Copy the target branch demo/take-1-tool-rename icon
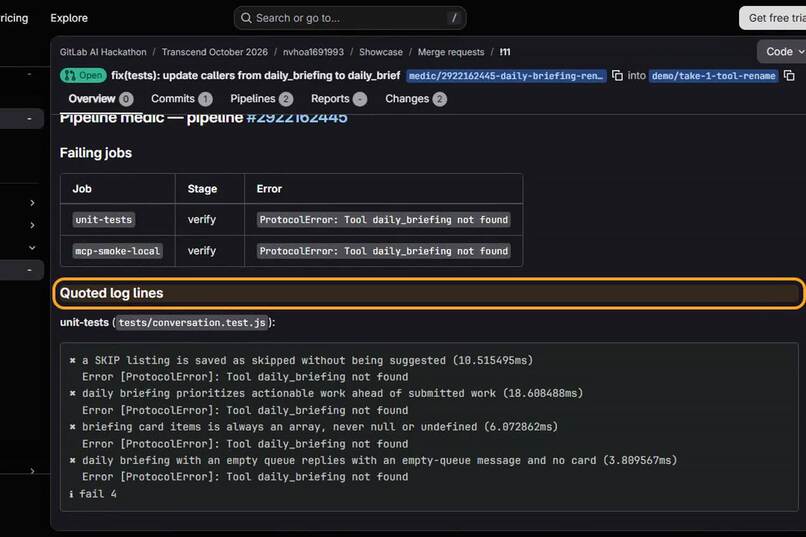This screenshot has height=537, width=806. click(789, 76)
